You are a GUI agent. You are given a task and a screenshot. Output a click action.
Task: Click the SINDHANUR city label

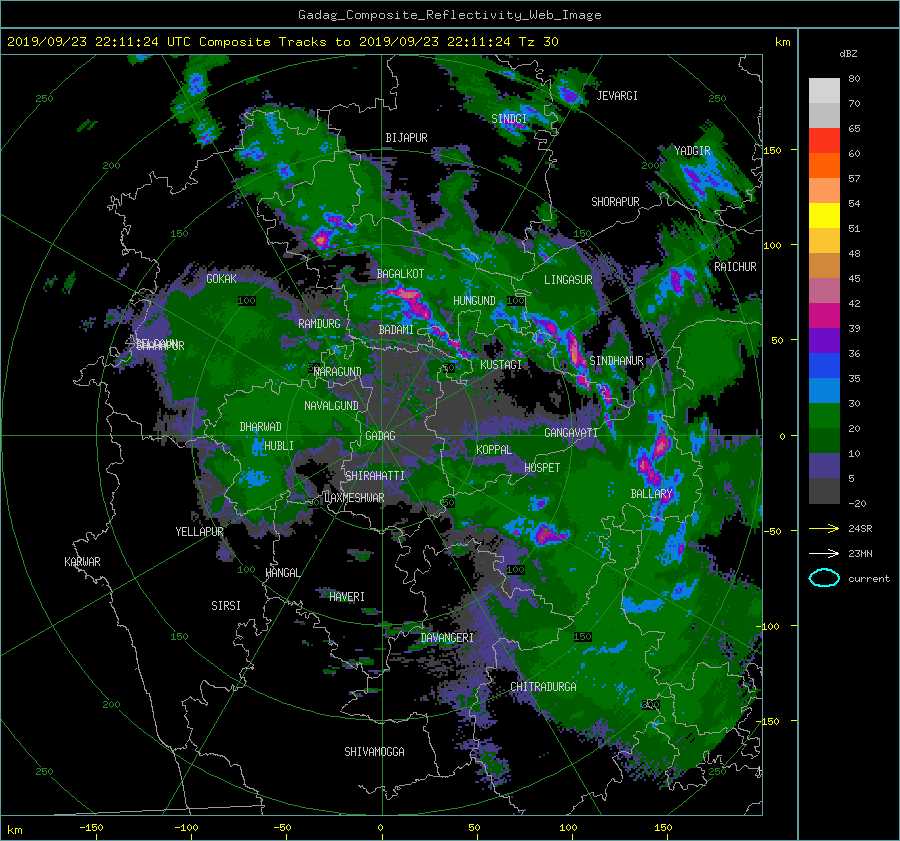click(616, 361)
